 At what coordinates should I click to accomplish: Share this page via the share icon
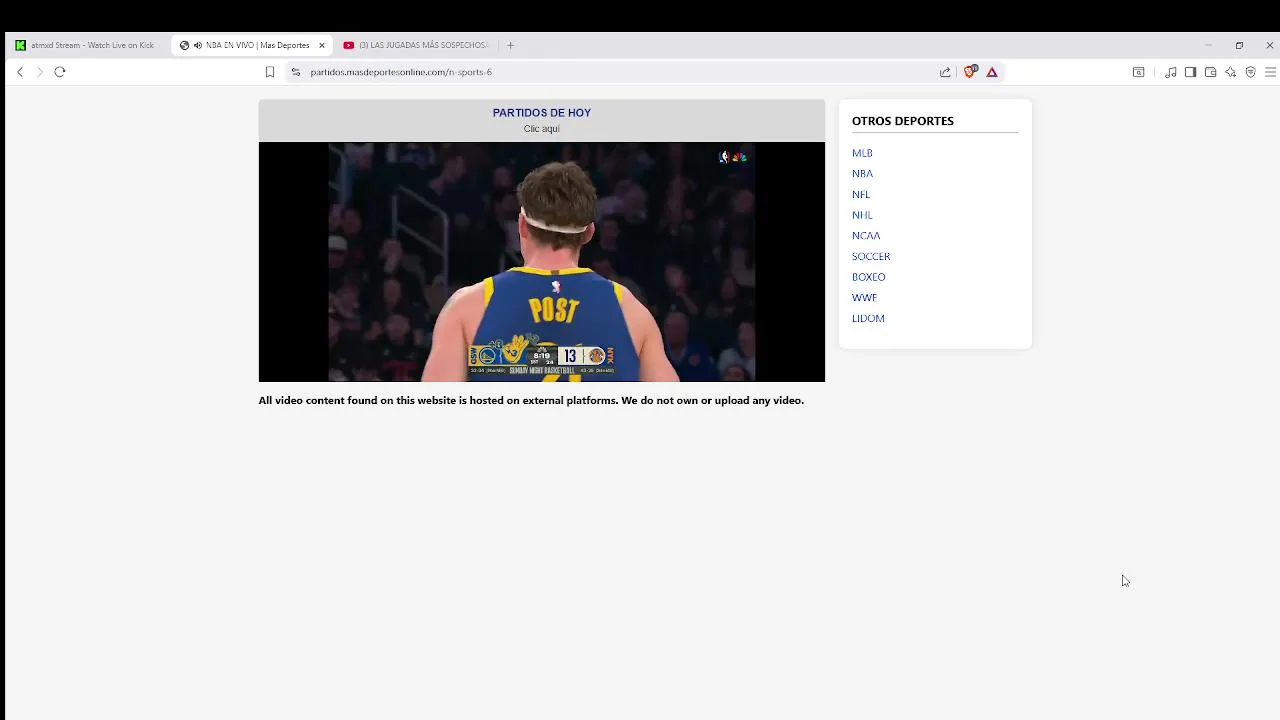pyautogui.click(x=945, y=72)
